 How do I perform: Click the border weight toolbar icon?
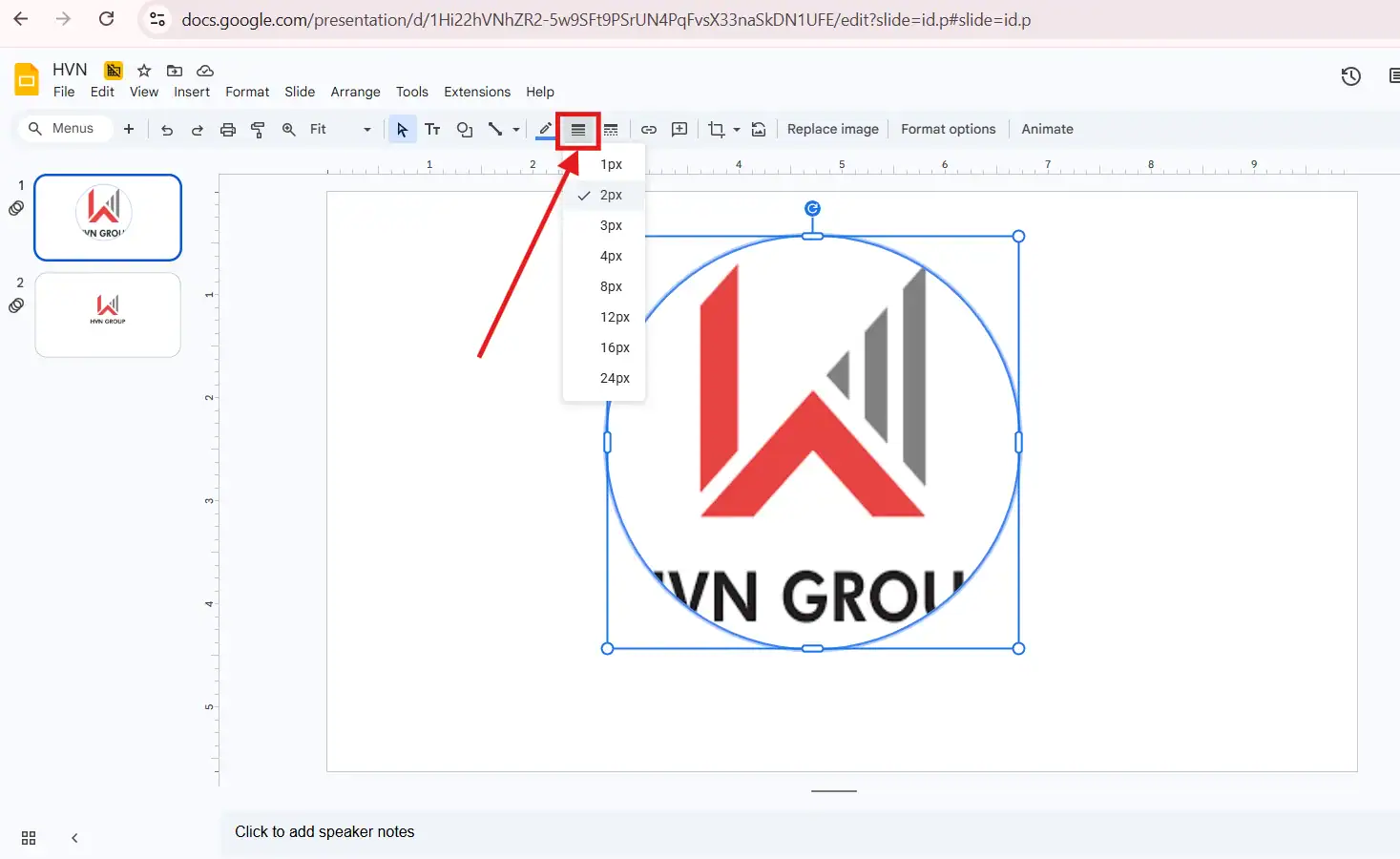577,130
